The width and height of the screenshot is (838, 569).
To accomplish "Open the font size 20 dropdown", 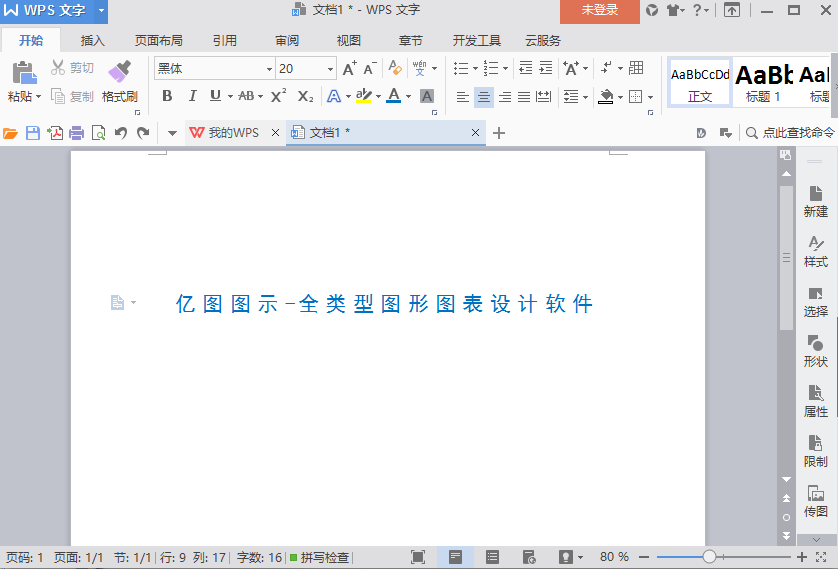I will click(x=330, y=69).
